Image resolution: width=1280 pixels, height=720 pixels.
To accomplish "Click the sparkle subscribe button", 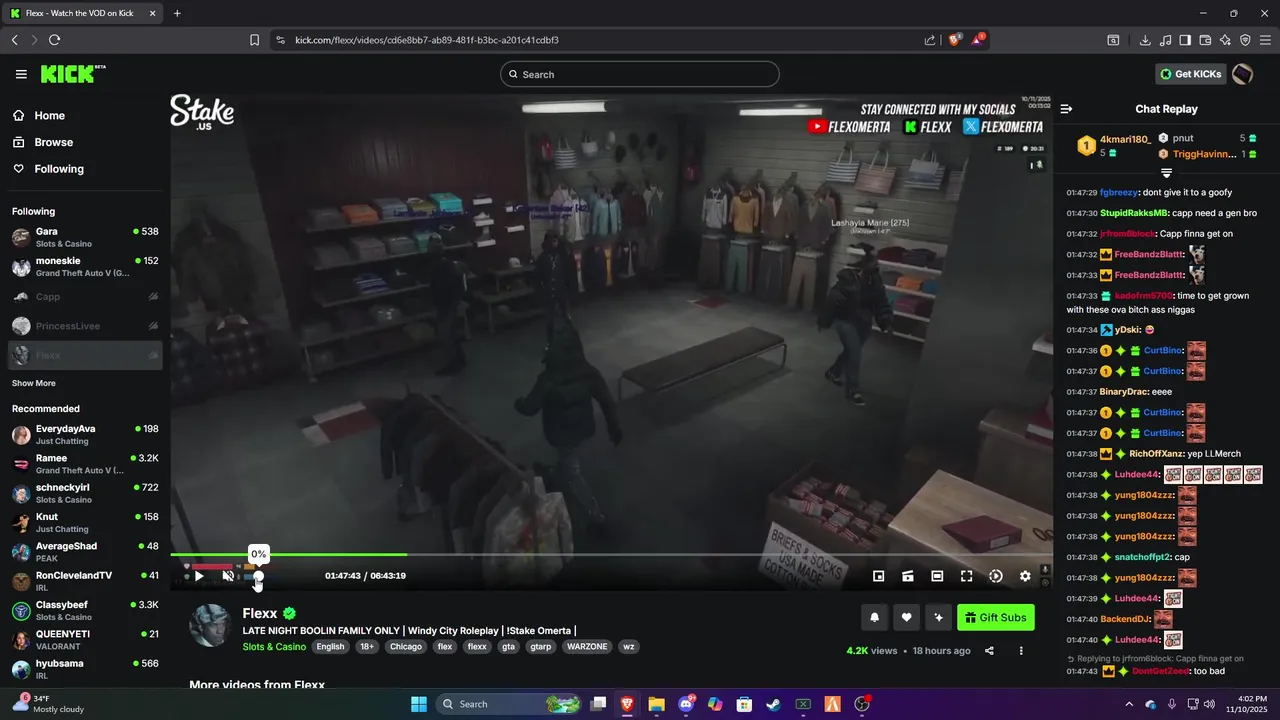I will [938, 618].
